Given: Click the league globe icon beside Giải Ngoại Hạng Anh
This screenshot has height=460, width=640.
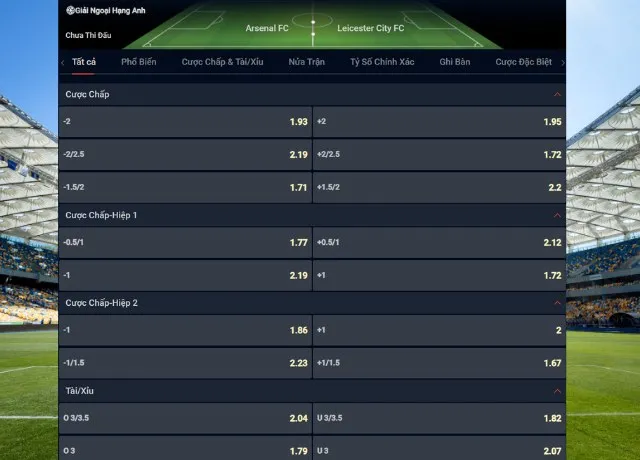Looking at the screenshot, I should tap(70, 10).
